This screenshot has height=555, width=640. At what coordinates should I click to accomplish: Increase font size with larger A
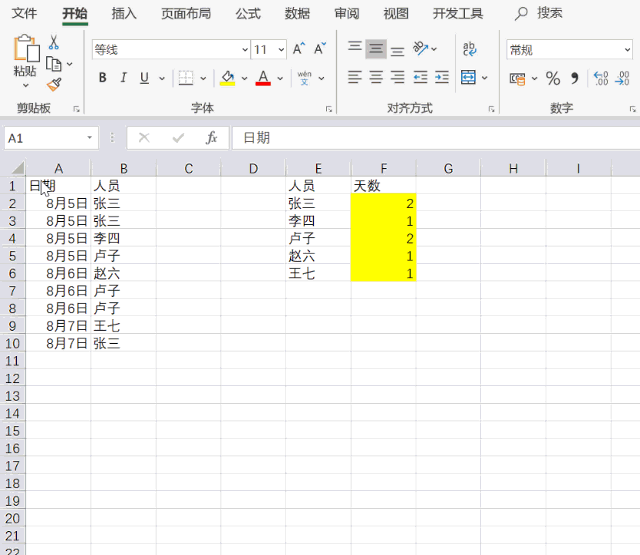299,49
